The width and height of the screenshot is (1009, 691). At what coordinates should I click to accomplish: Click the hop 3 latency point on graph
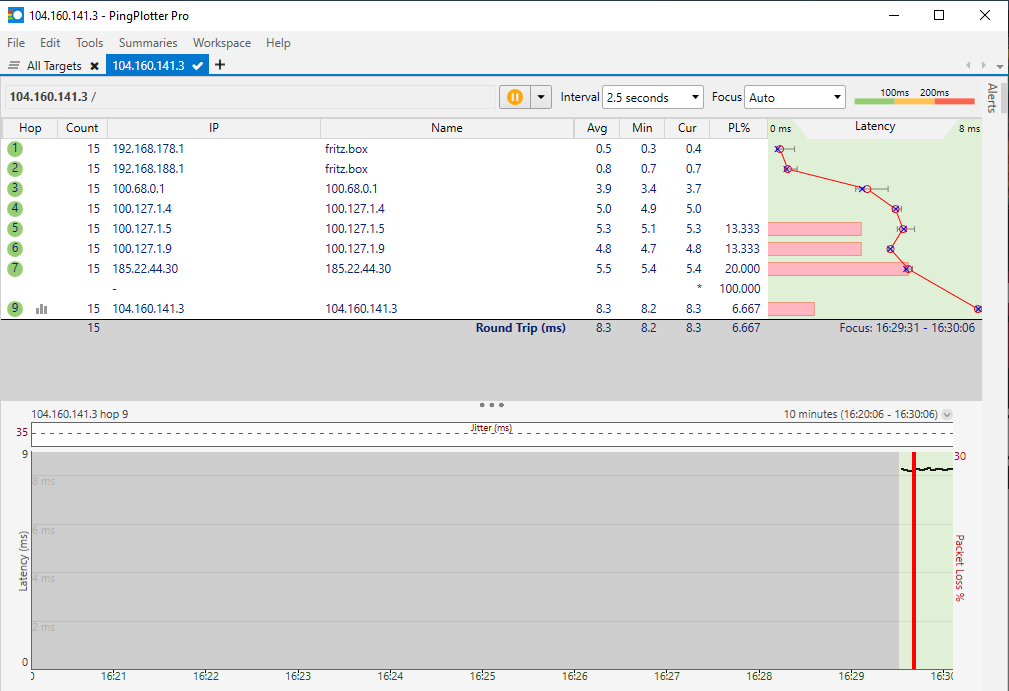click(867, 189)
